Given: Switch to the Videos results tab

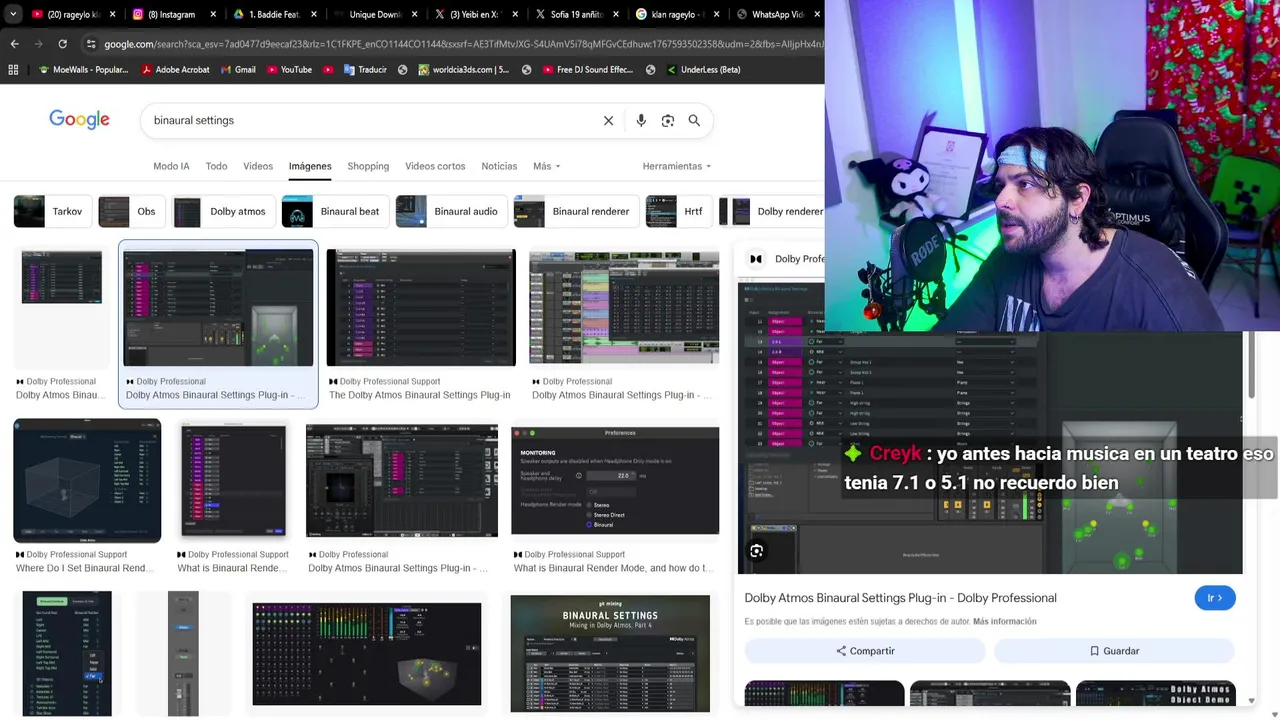Looking at the screenshot, I should point(258,166).
